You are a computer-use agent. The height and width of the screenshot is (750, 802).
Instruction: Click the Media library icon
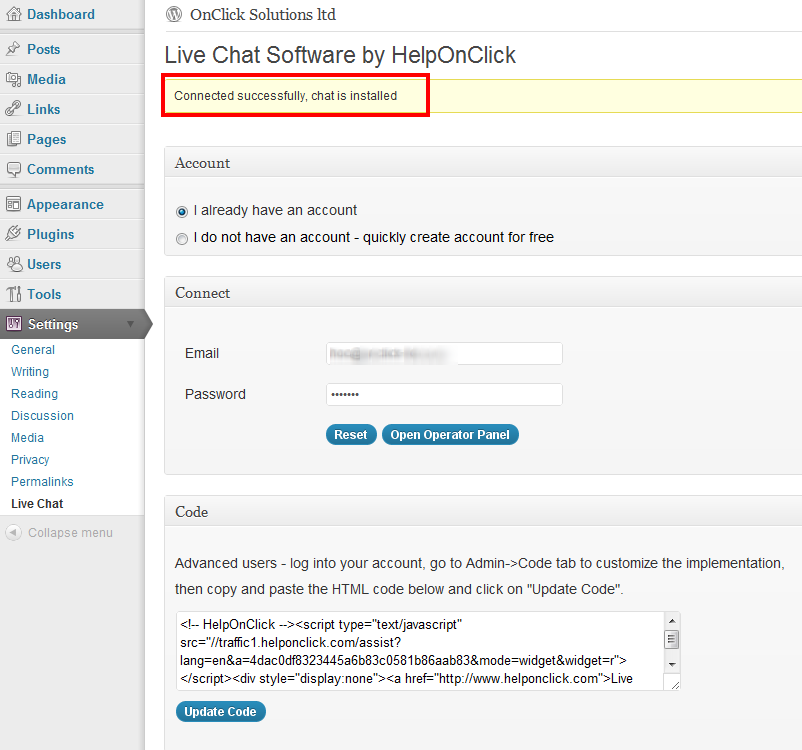(14, 79)
